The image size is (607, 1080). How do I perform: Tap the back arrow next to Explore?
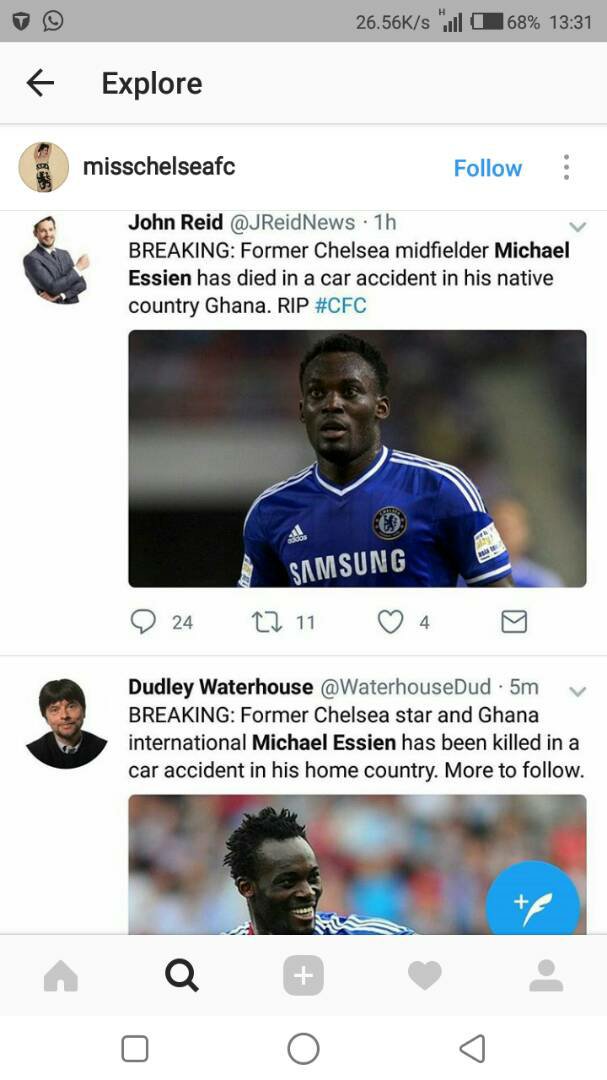click(40, 83)
